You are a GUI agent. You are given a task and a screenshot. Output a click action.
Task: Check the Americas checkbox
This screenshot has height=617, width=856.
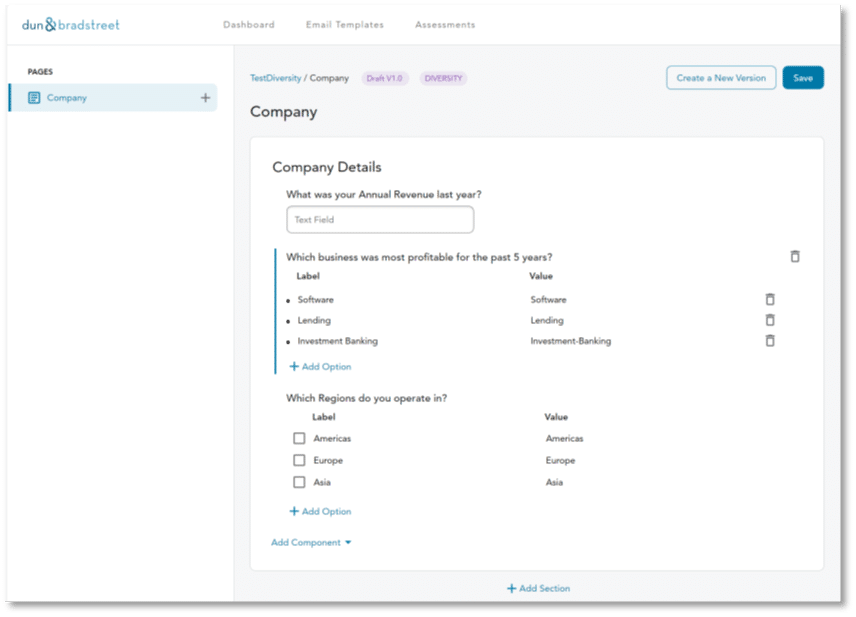pyautogui.click(x=299, y=438)
